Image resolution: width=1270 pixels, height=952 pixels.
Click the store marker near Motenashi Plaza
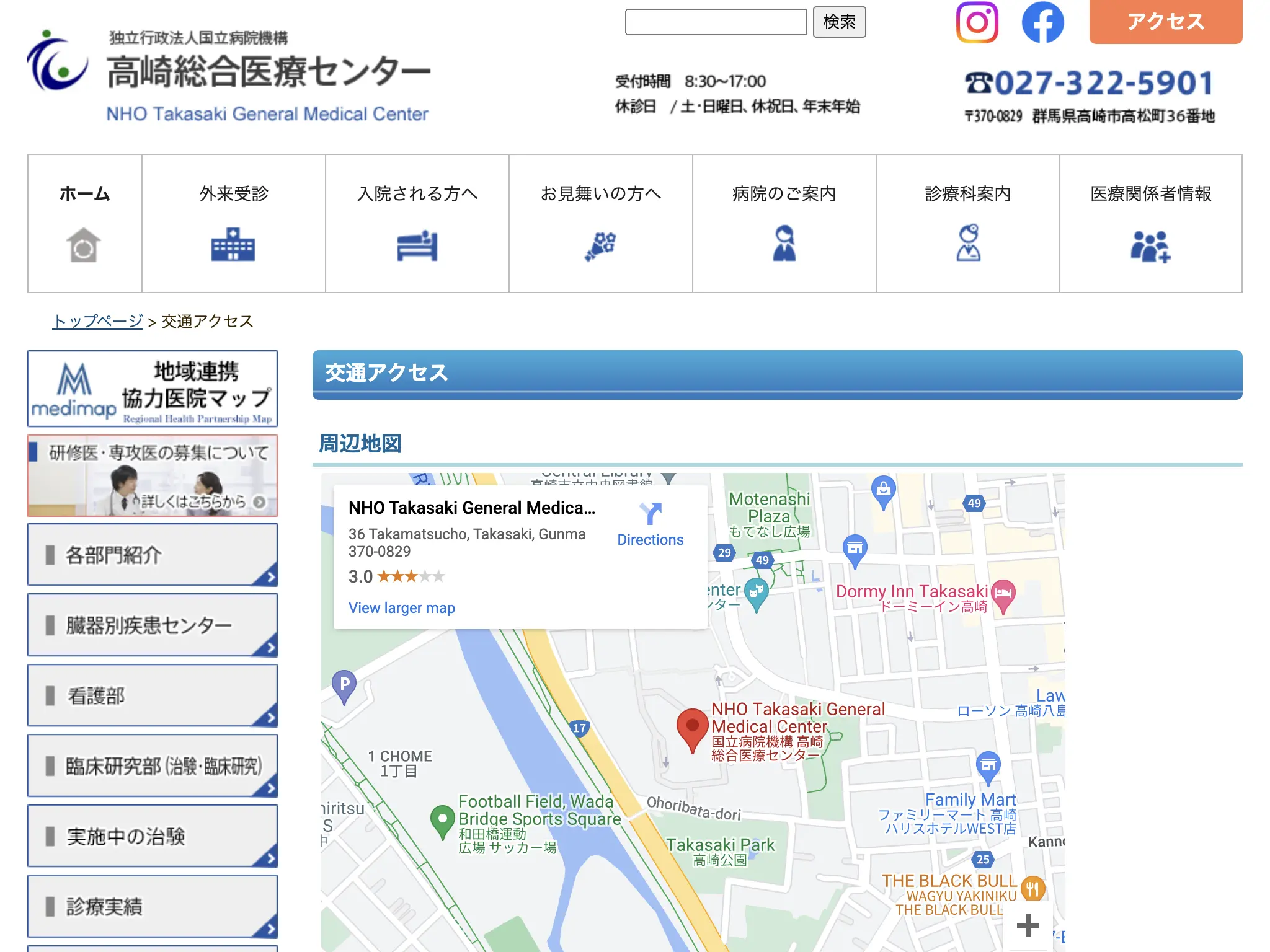pyautogui.click(x=855, y=551)
